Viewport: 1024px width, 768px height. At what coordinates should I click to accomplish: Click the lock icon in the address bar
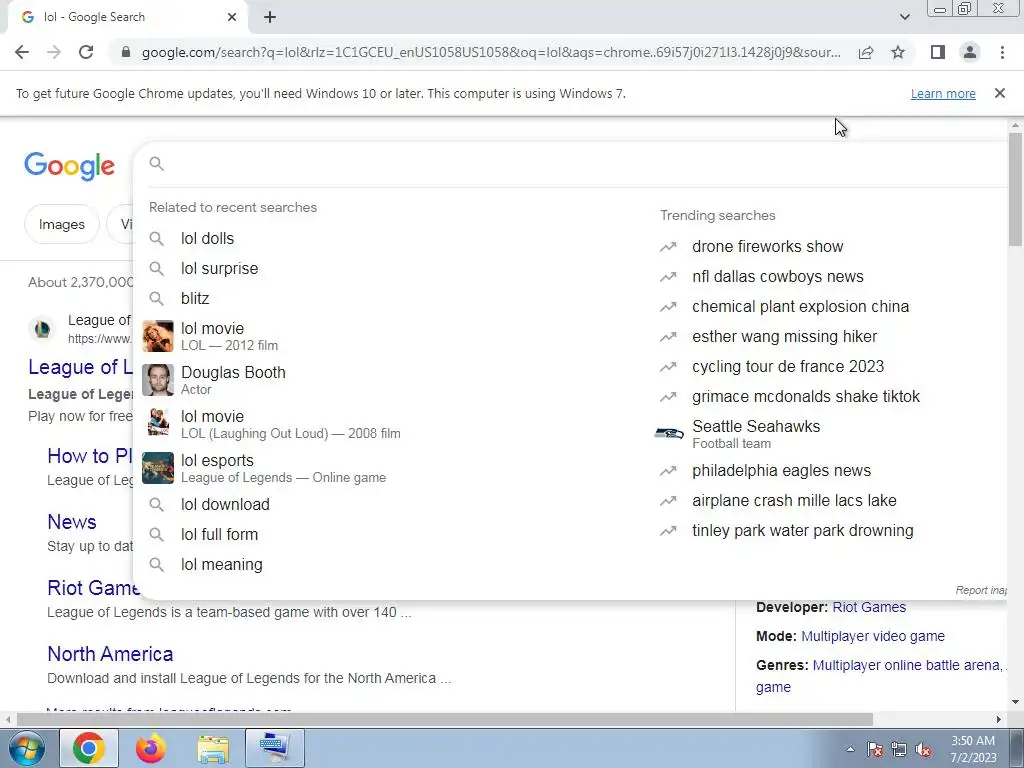(x=126, y=52)
